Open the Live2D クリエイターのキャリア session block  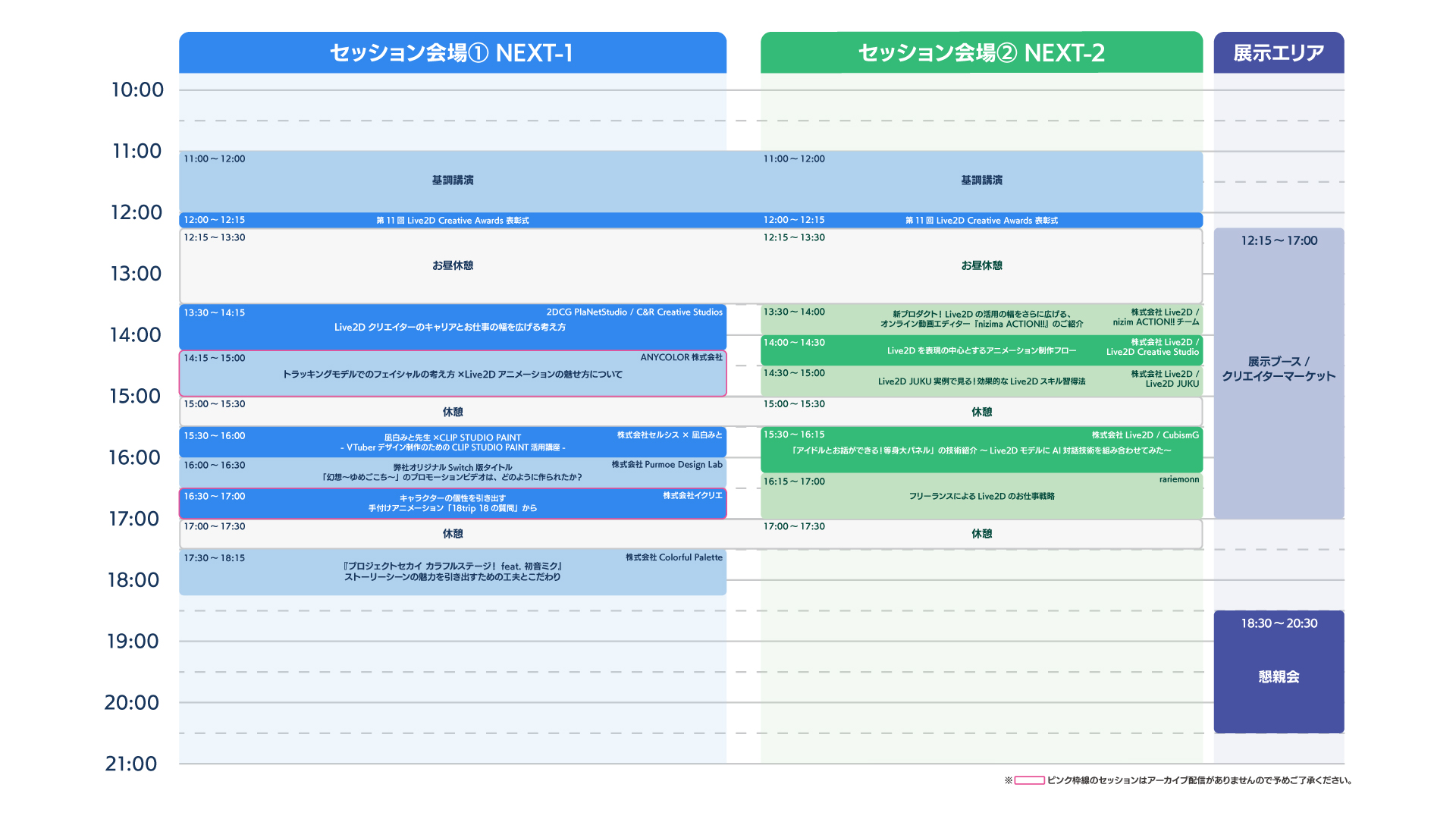click(453, 327)
